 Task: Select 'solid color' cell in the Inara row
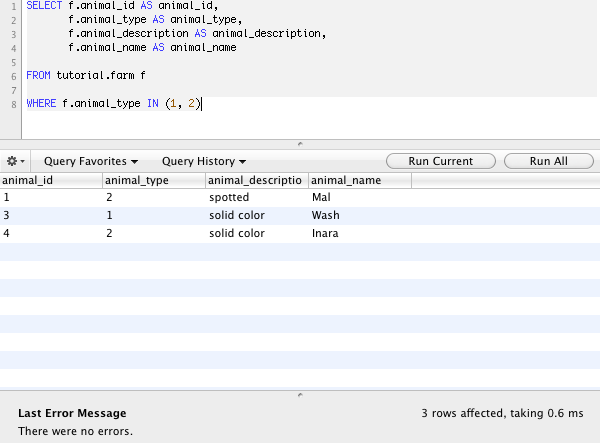point(257,233)
